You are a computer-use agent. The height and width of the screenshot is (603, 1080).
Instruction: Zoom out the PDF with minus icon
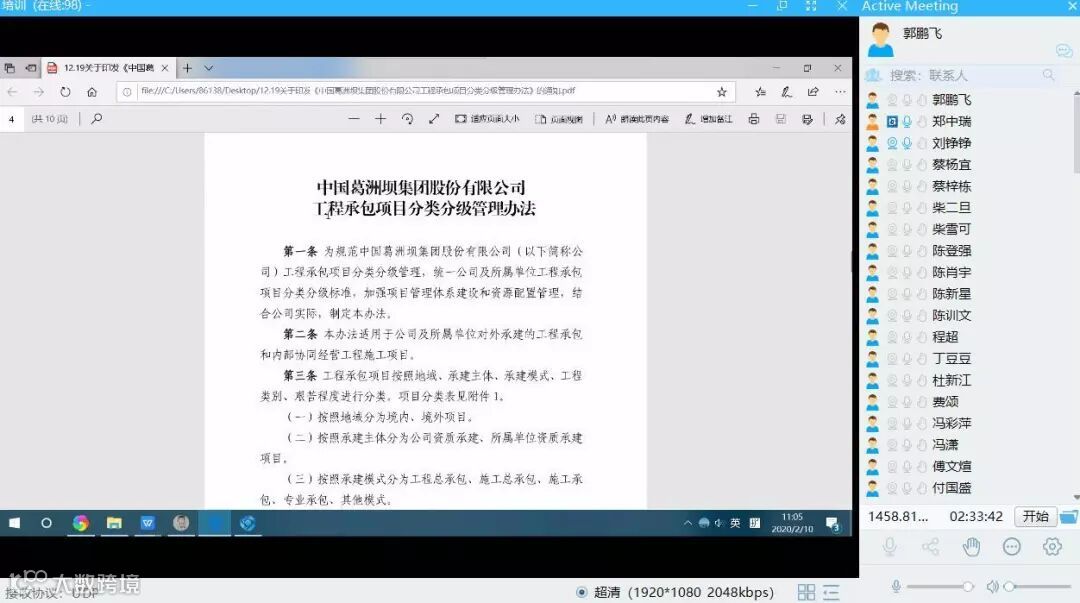pos(354,119)
